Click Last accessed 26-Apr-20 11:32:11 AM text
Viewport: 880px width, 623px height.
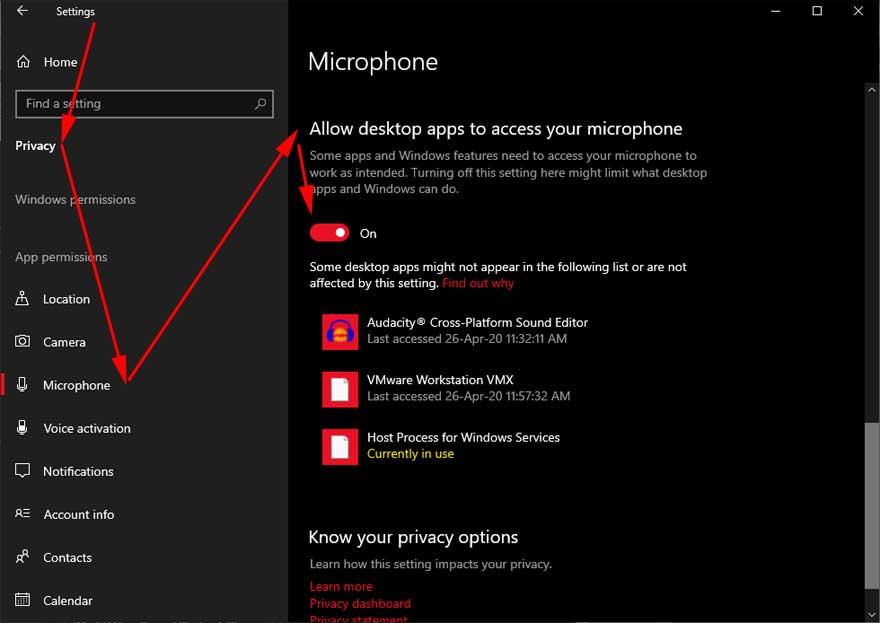tap(467, 339)
